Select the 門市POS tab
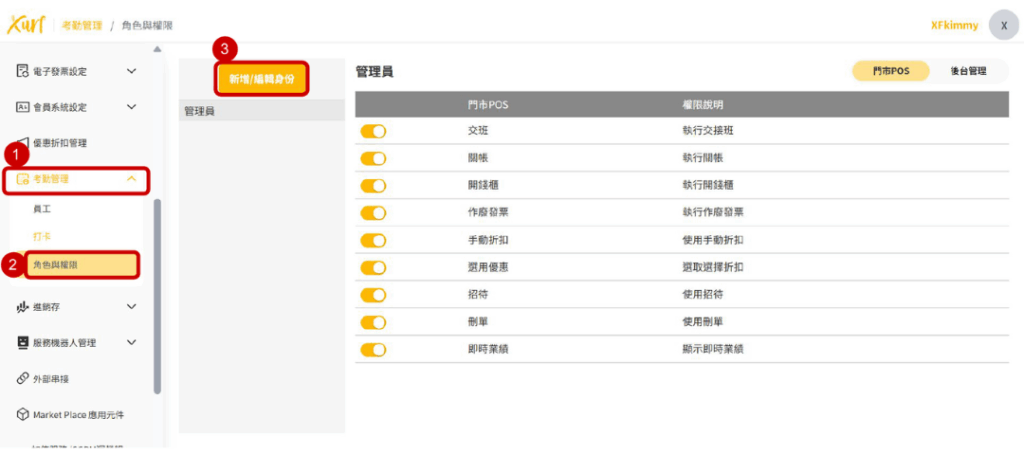This screenshot has height=455, width=1024. pyautogui.click(x=890, y=71)
